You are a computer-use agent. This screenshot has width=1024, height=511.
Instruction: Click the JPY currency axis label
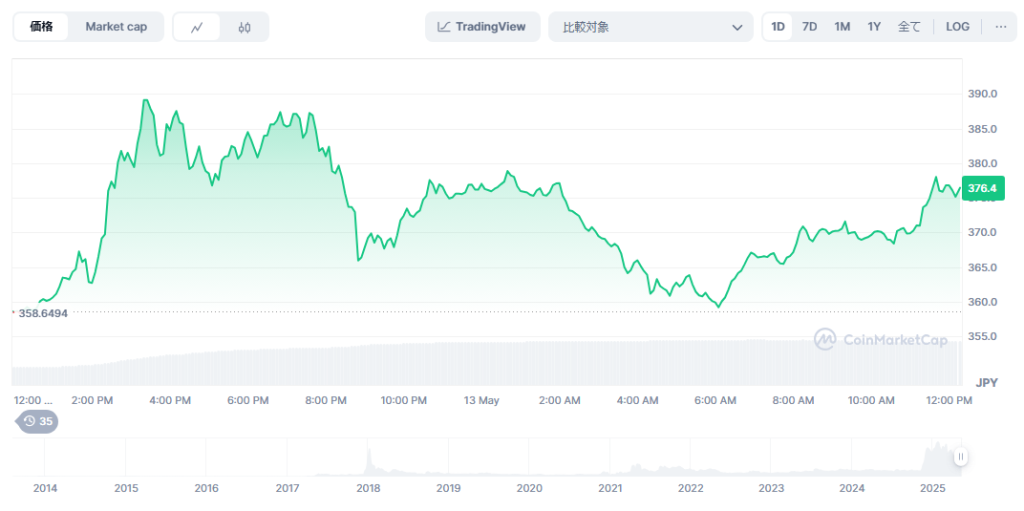click(x=986, y=382)
